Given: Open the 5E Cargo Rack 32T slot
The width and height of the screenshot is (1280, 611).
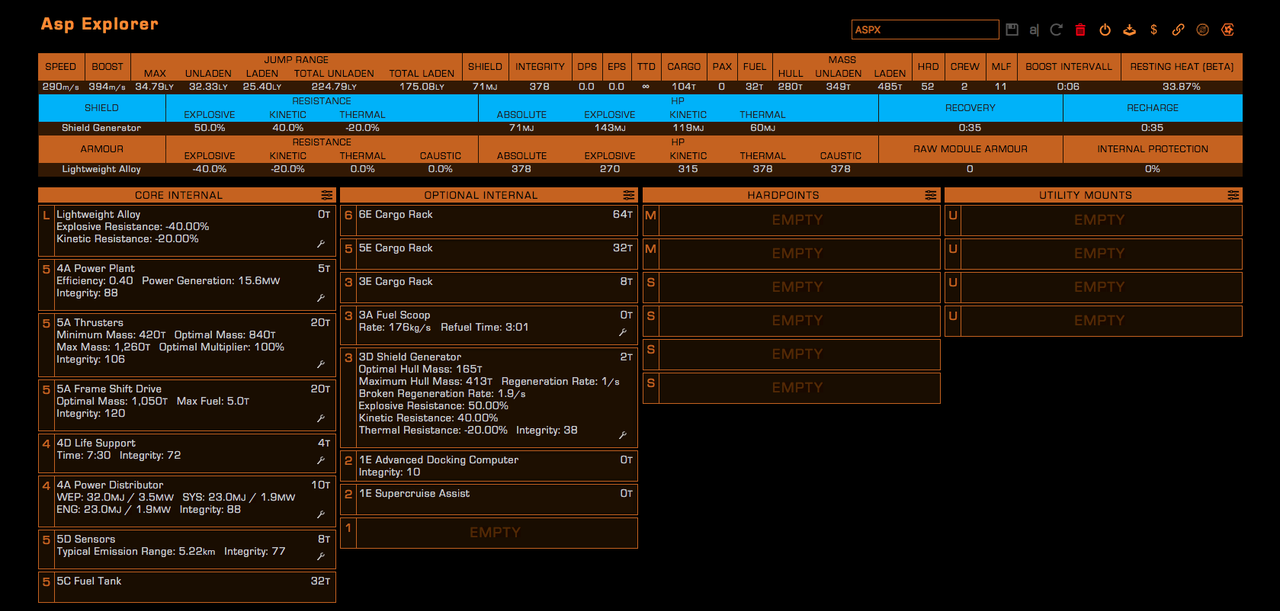Looking at the screenshot, I should pos(489,254).
